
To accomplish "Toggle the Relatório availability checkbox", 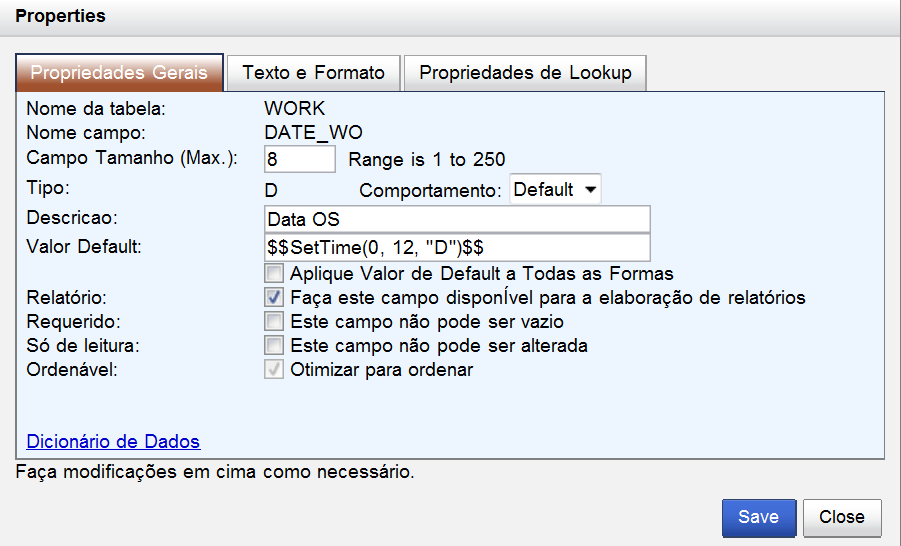I will [274, 297].
